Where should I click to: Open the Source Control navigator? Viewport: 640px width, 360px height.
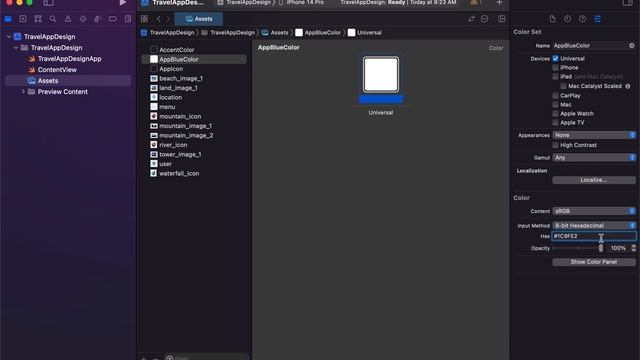23,19
